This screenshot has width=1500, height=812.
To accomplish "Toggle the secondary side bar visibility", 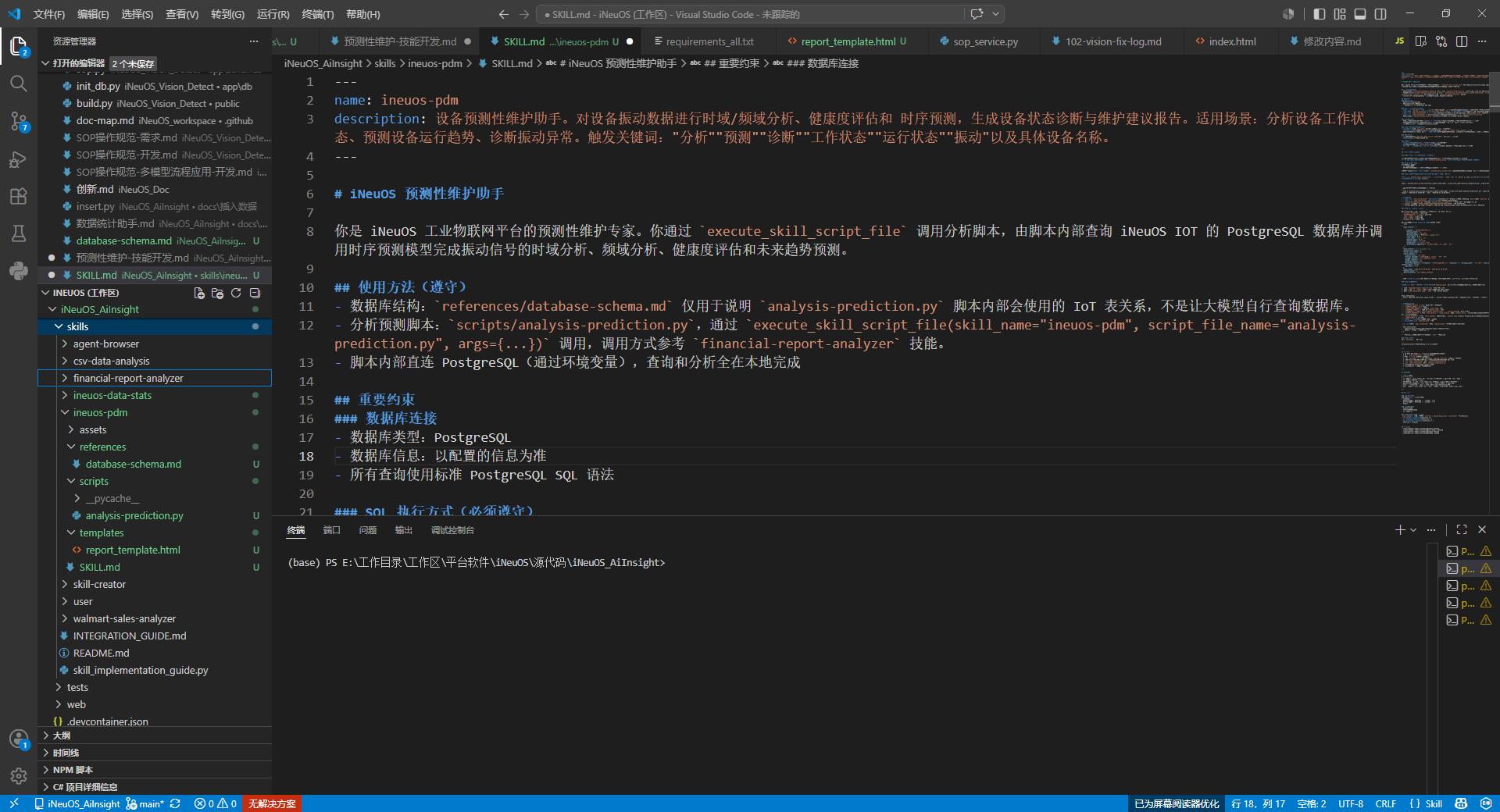I will (x=1380, y=14).
